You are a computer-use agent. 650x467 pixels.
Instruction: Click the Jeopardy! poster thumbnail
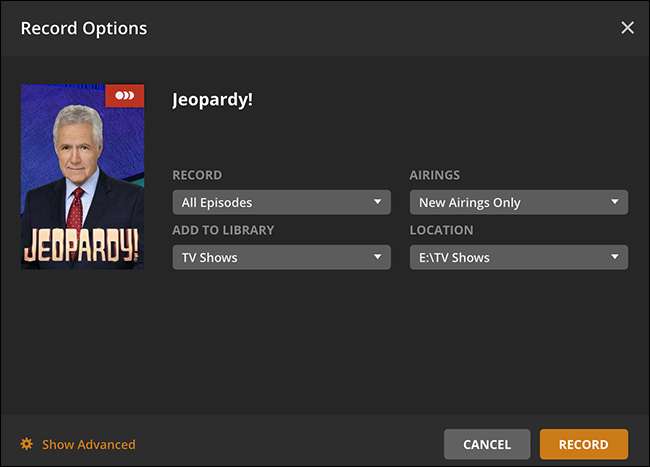[82, 177]
